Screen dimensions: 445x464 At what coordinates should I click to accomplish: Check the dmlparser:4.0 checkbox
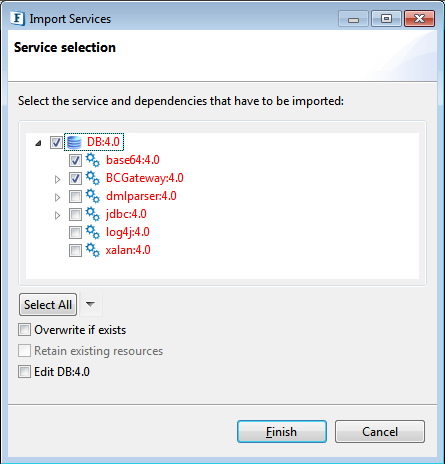click(x=75, y=197)
